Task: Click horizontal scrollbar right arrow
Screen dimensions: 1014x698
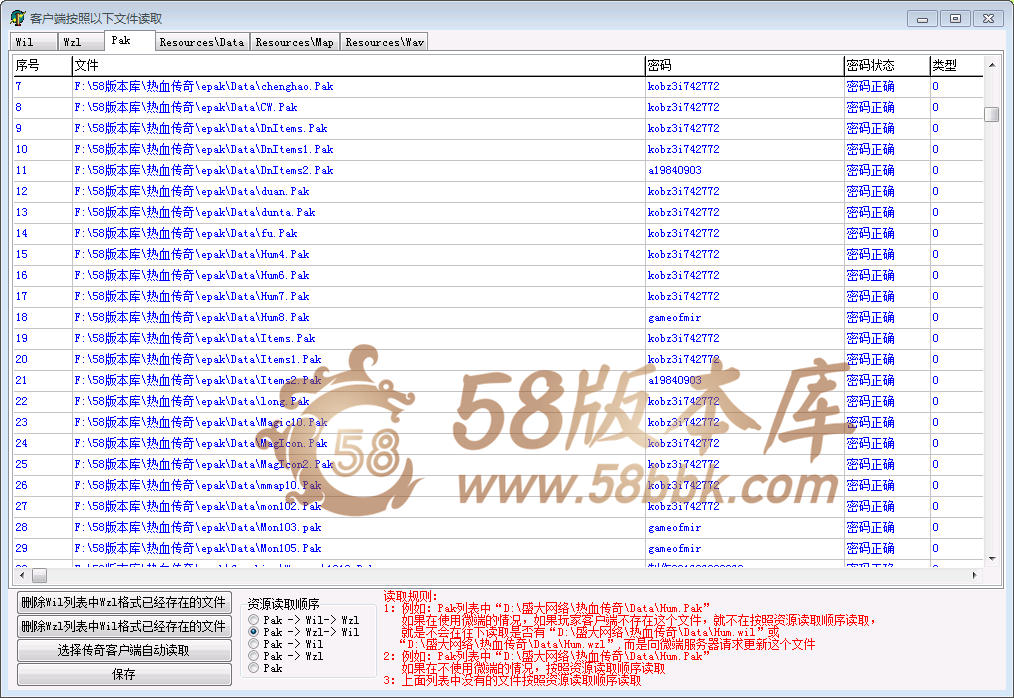Action: pyautogui.click(x=975, y=574)
